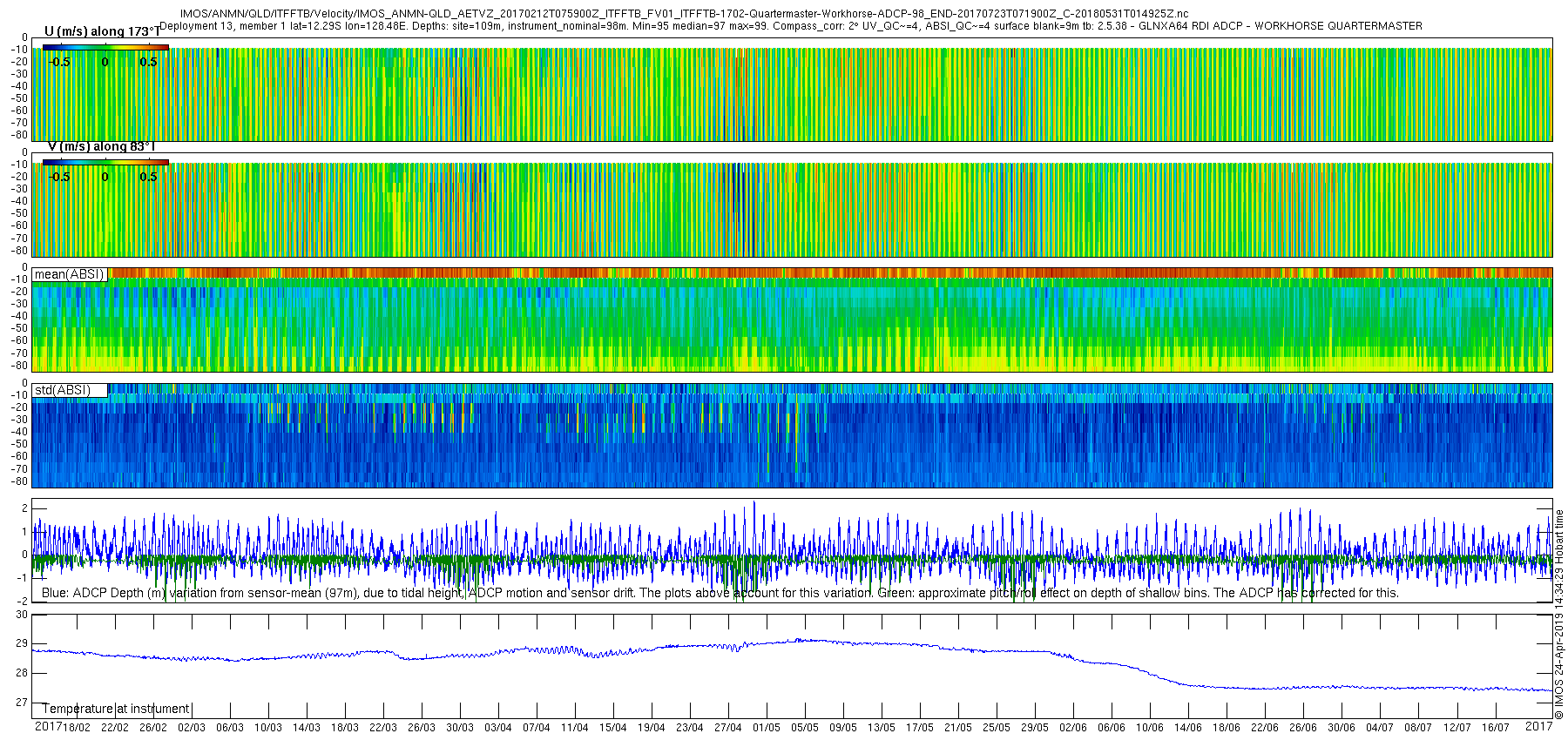The height and width of the screenshot is (740, 1568).
Task: Click the 07/04 date tick label
Action: 537,728
